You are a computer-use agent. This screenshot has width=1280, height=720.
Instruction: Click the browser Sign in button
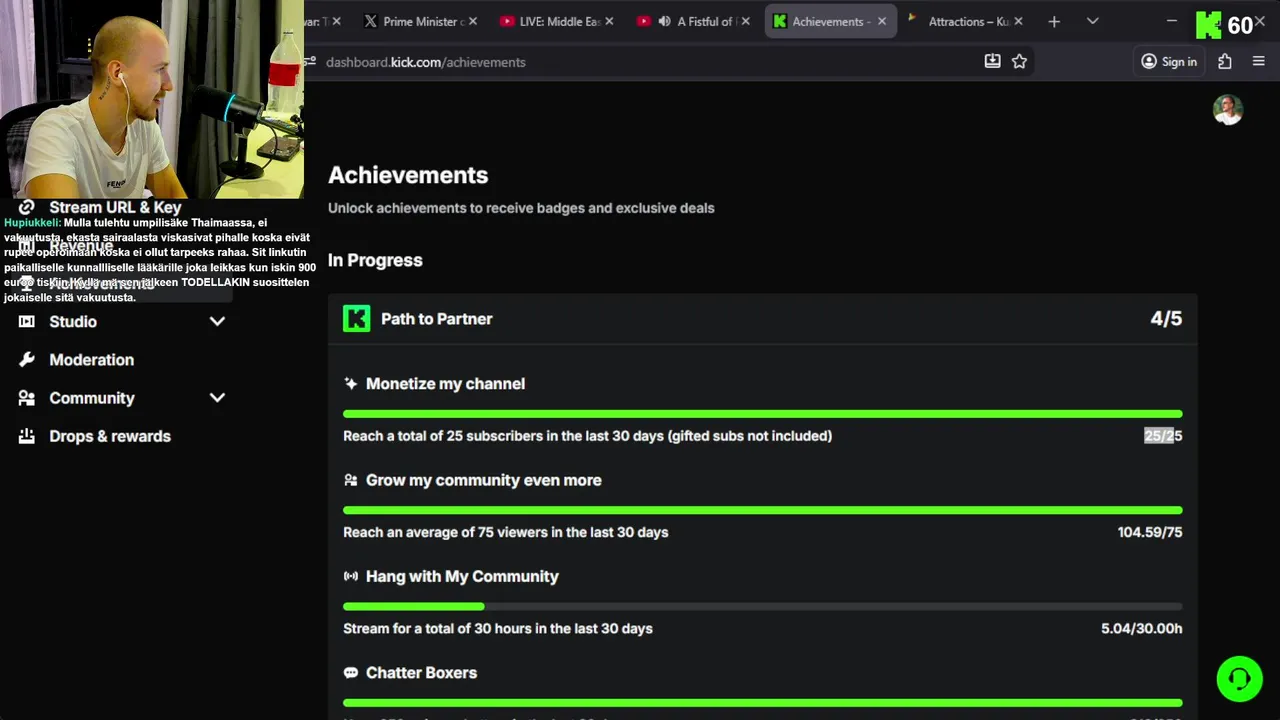pyautogui.click(x=1169, y=61)
